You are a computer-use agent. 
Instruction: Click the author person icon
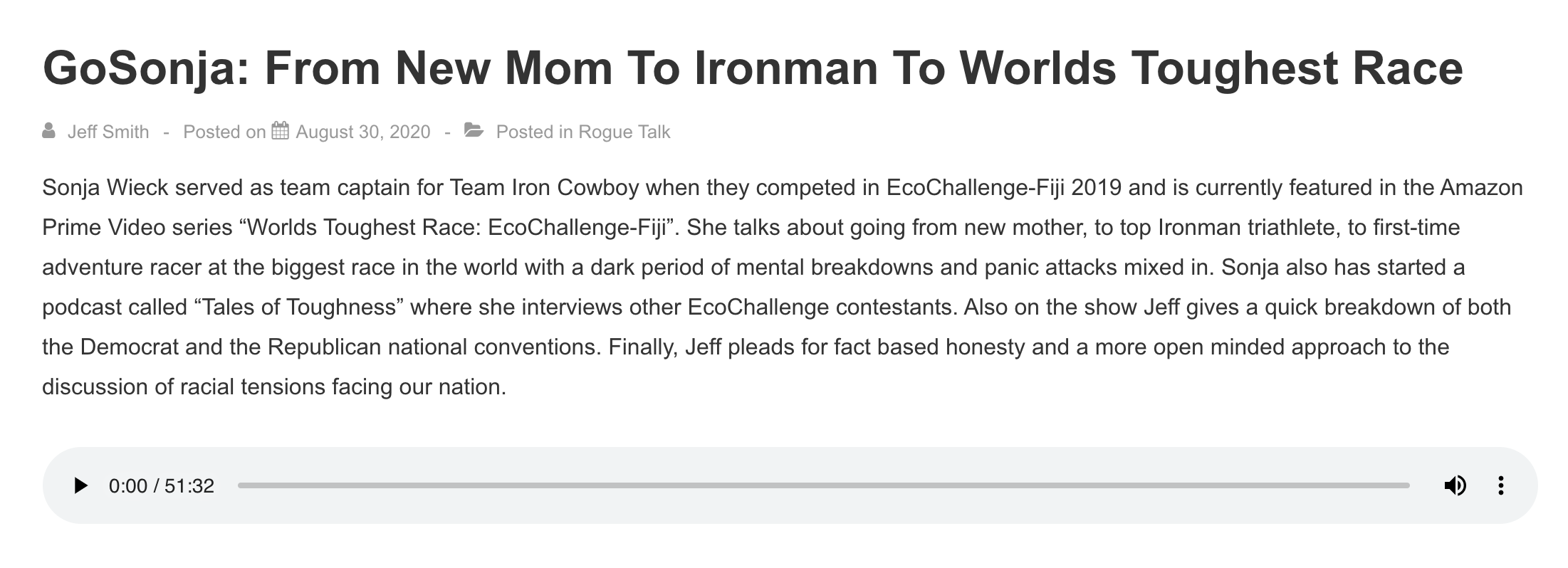49,132
